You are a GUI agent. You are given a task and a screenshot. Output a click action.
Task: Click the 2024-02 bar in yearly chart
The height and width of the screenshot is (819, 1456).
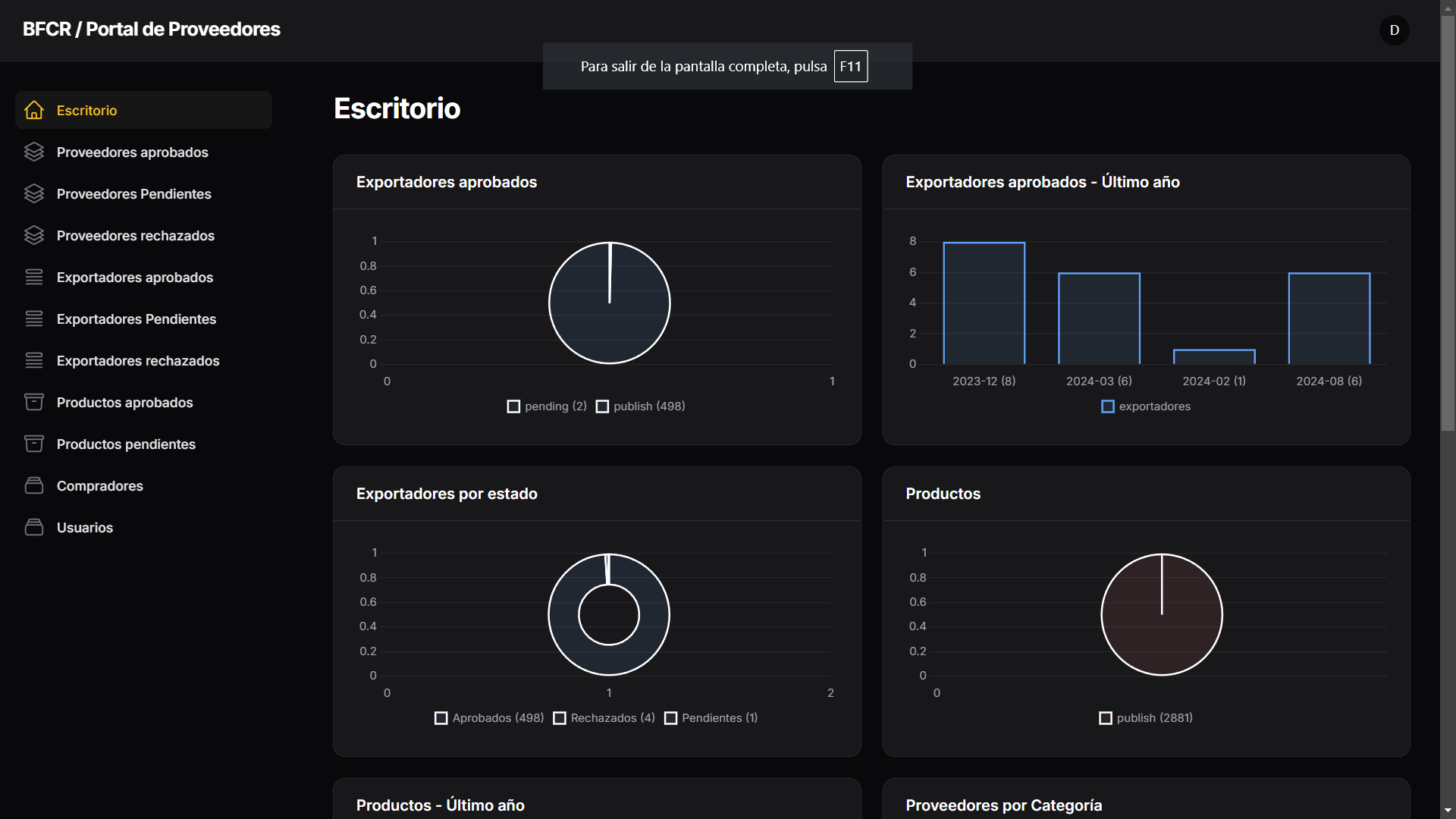[x=1214, y=356]
